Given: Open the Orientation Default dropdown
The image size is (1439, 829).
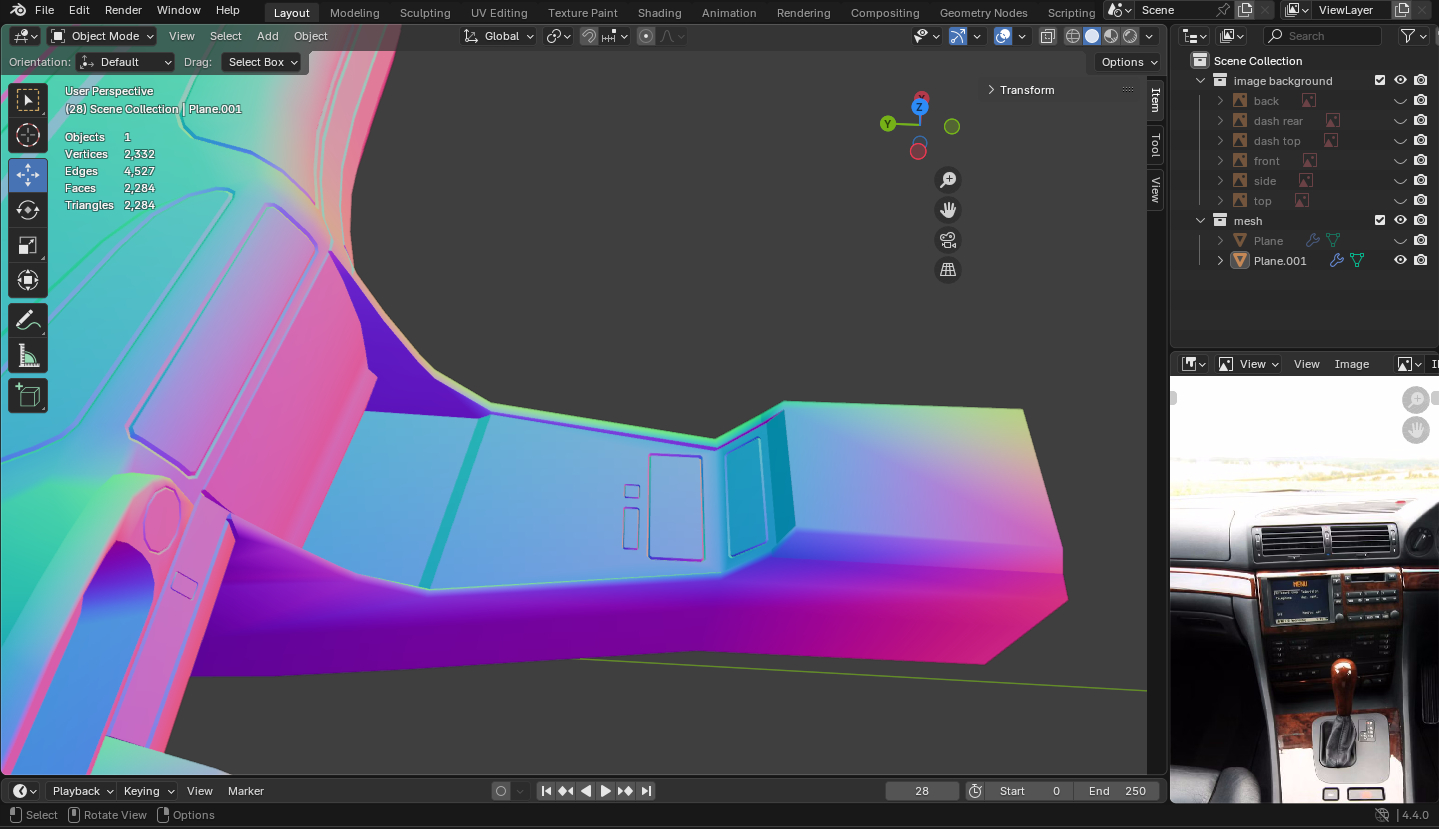Looking at the screenshot, I should [x=126, y=62].
